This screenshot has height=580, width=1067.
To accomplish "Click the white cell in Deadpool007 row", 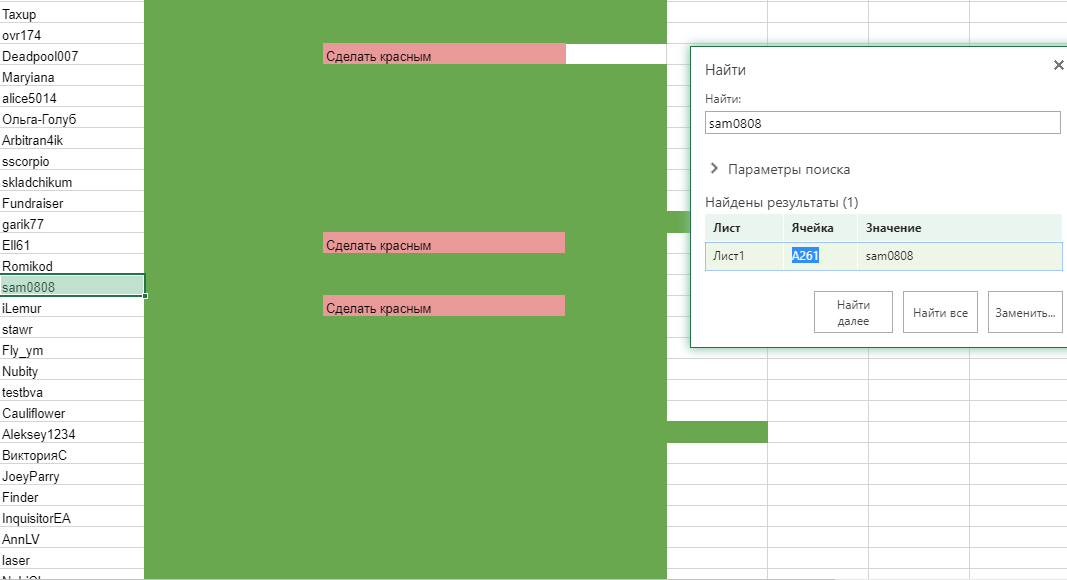I will pos(616,54).
